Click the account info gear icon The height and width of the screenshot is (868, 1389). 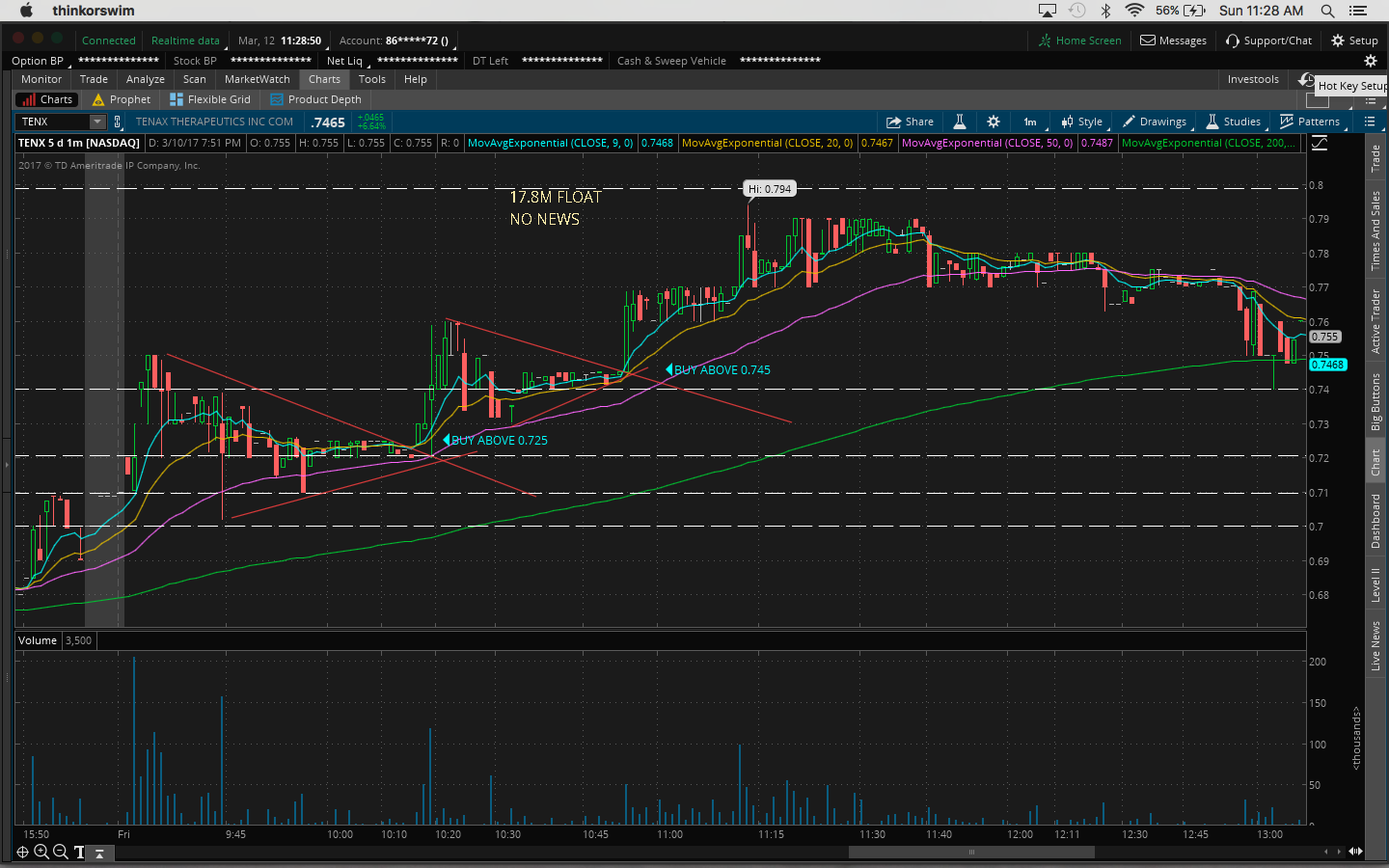pos(1370,61)
